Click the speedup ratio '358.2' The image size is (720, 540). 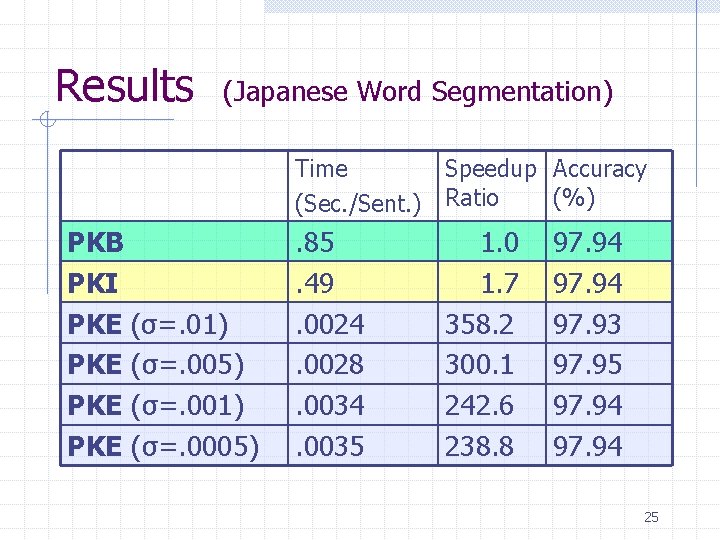point(479,324)
